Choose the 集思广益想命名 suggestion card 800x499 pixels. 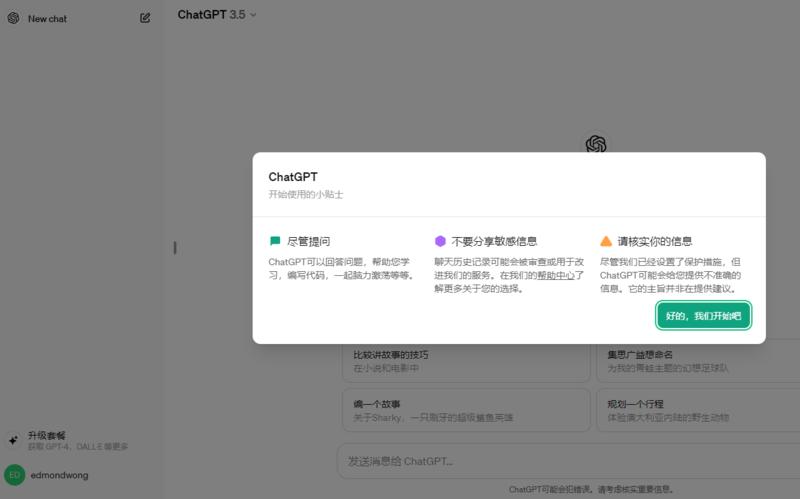698,361
